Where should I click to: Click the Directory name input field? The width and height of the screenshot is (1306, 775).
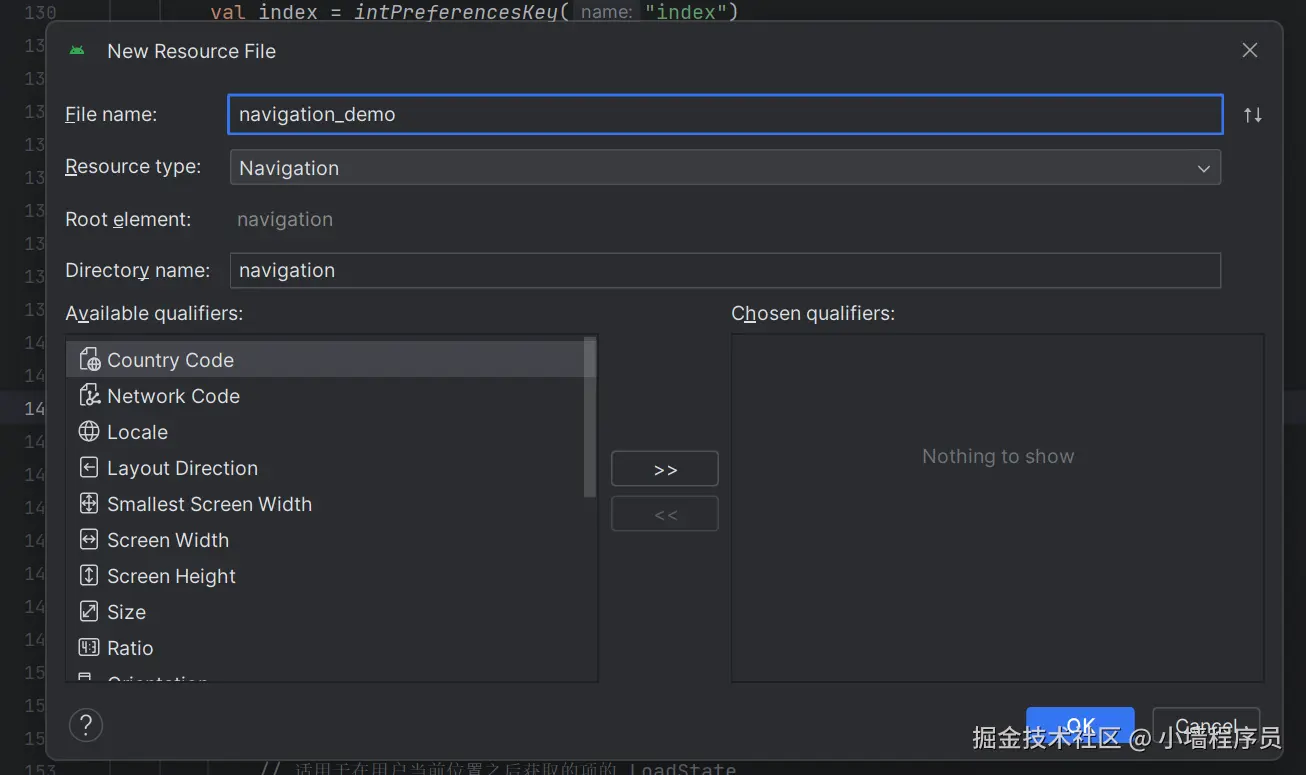pyautogui.click(x=725, y=270)
